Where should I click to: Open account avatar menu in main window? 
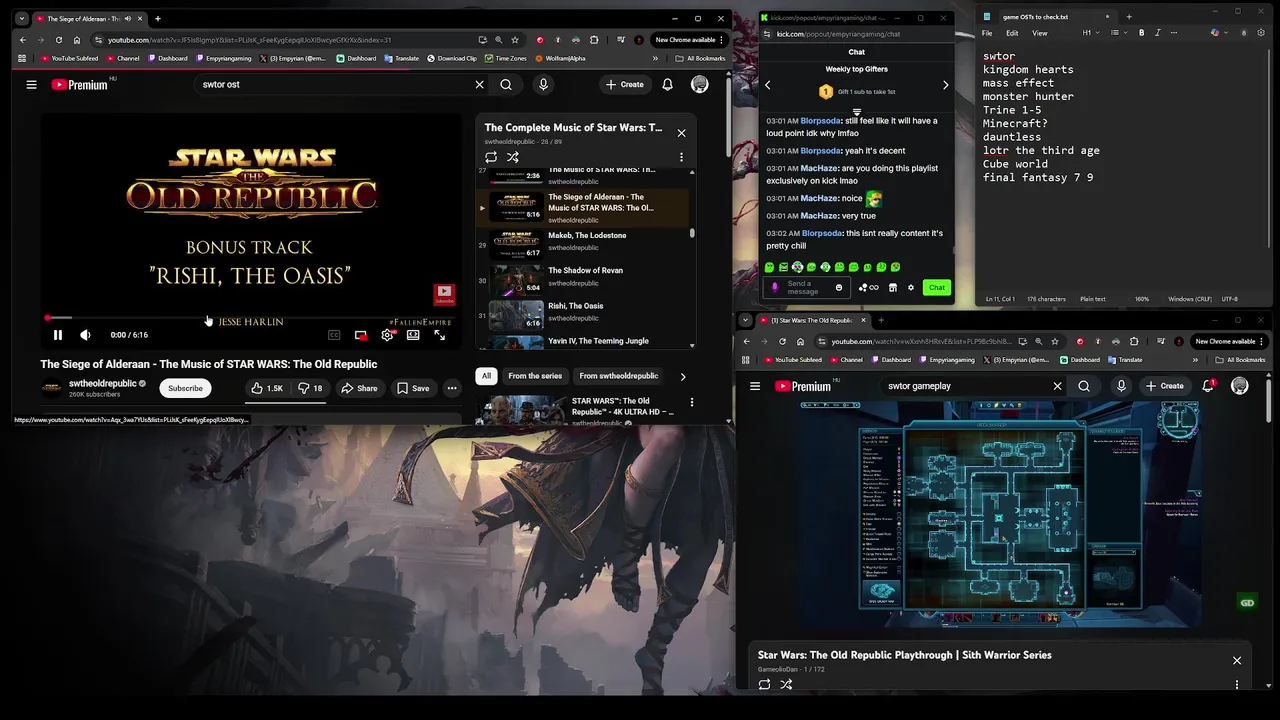click(700, 85)
